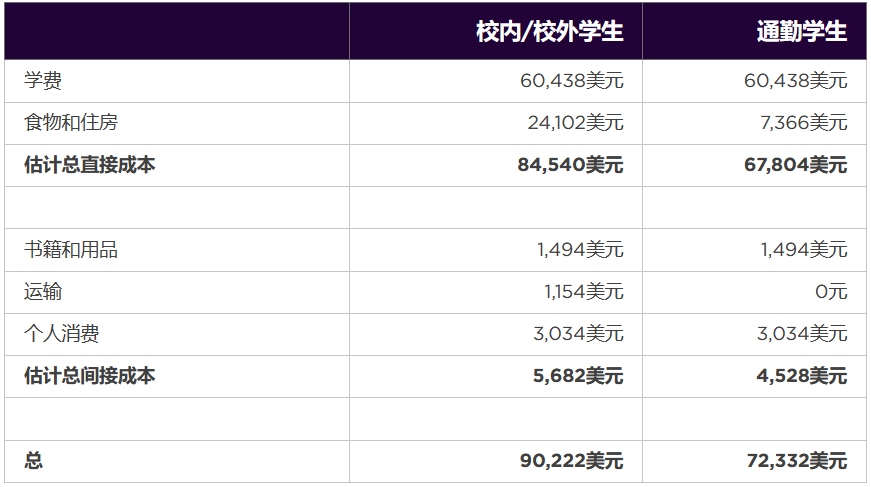Click the 5,682美元 indirect cost total
This screenshot has height=487, width=871.
[579, 376]
